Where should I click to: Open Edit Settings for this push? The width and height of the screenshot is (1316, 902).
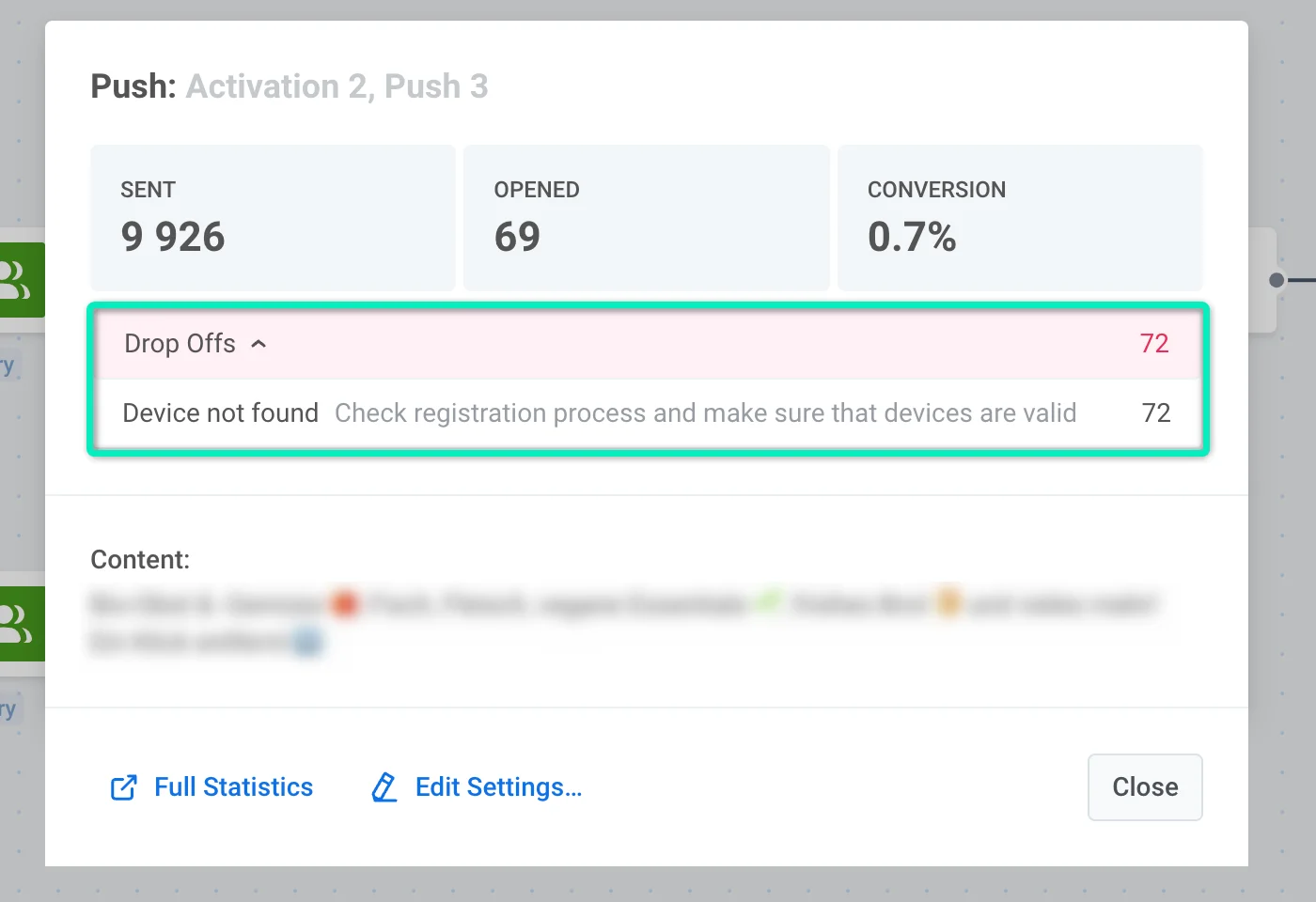click(x=498, y=787)
